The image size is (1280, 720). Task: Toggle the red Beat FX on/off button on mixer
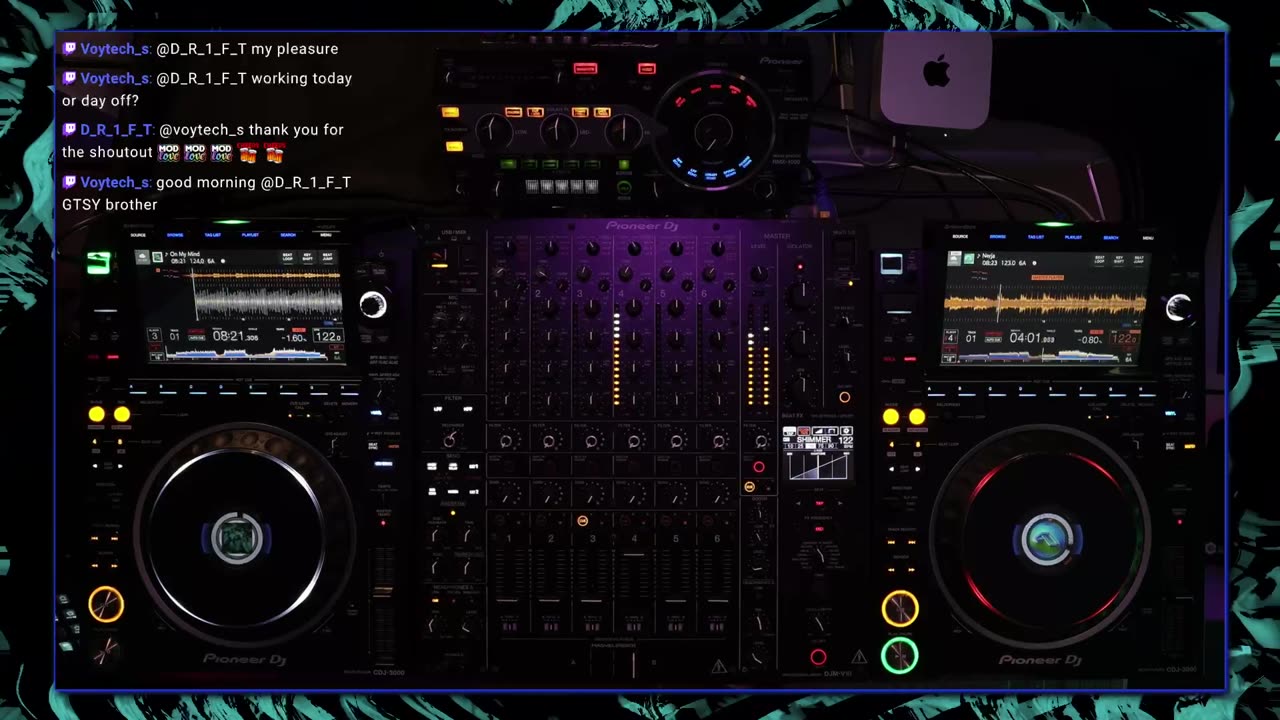click(818, 657)
